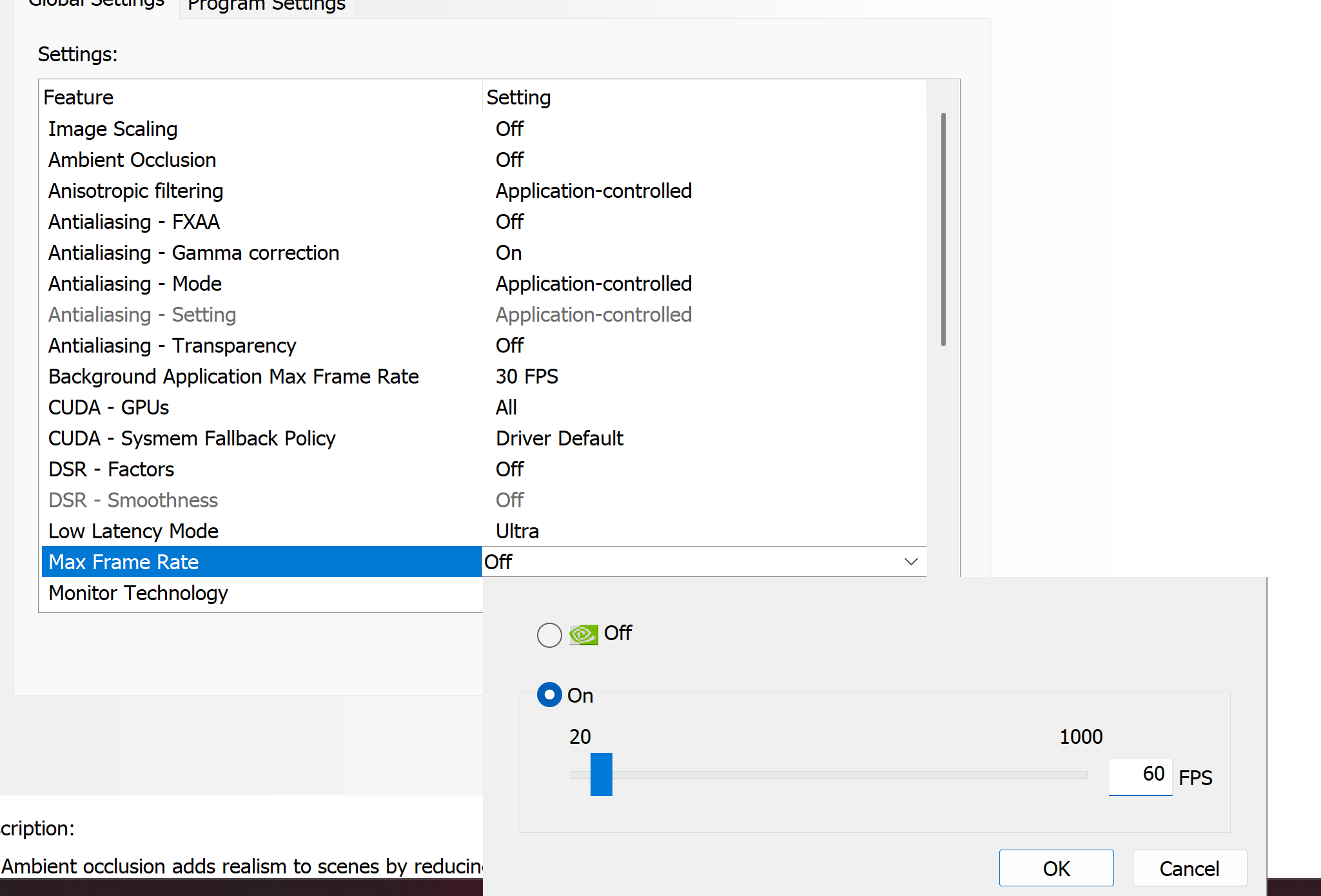Click the FPS slider thumb

pos(601,774)
